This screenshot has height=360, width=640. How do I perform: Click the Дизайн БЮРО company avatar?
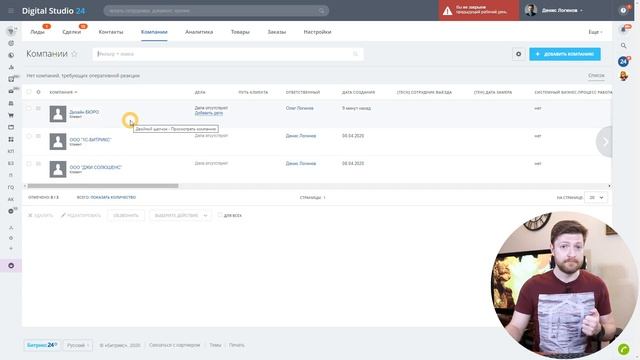click(58, 114)
